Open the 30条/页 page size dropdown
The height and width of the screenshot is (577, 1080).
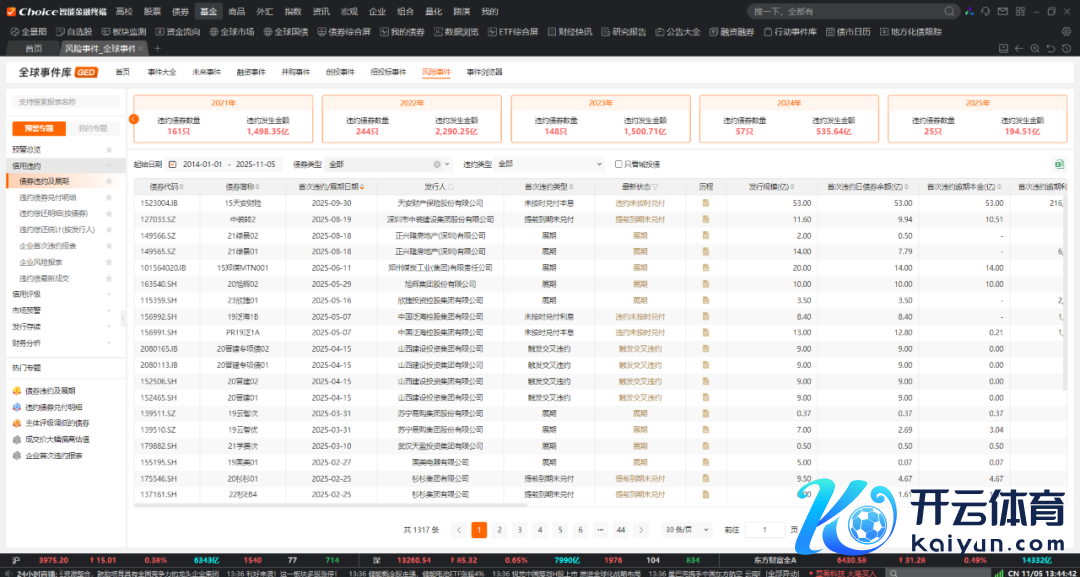687,530
